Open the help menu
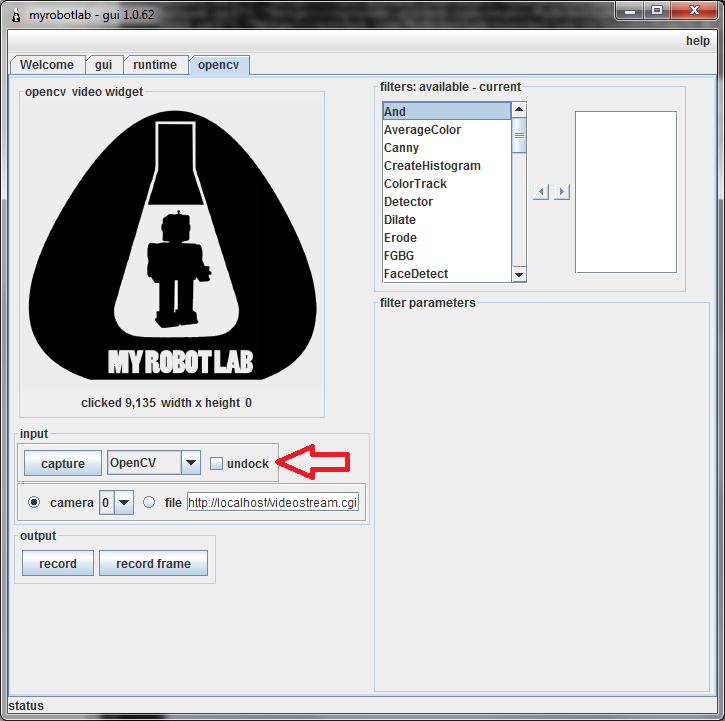The height and width of the screenshot is (721, 725). point(697,41)
